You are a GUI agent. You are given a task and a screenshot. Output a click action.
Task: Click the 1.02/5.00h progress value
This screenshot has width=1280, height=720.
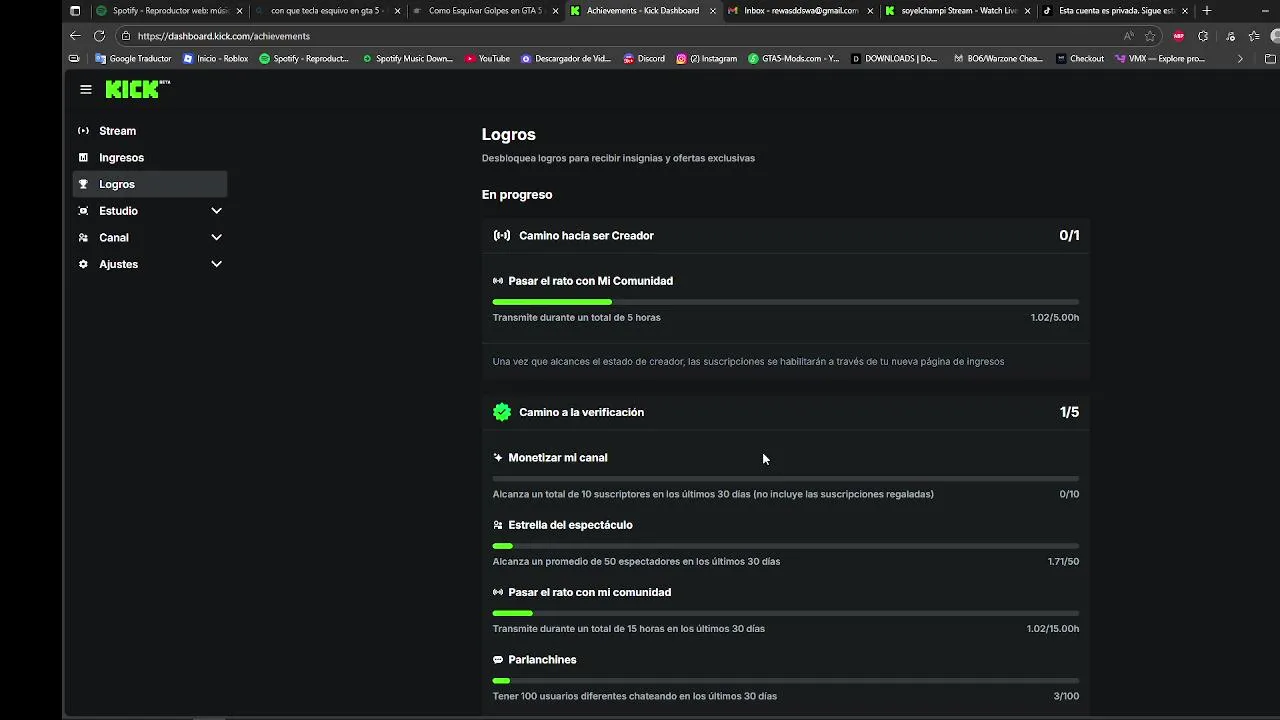pos(1055,318)
